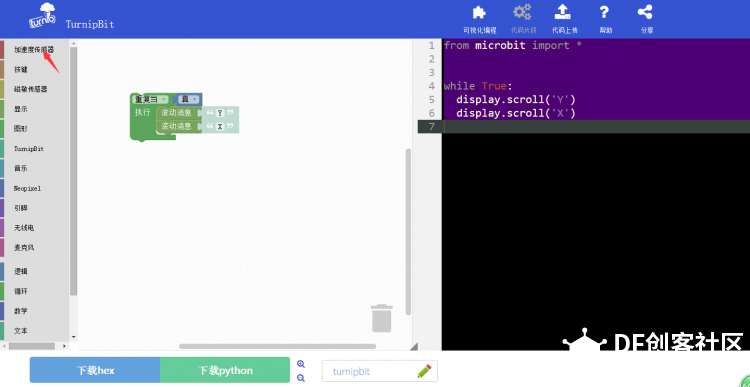
Task: Click the 执行 label on loop block
Action: (x=142, y=112)
